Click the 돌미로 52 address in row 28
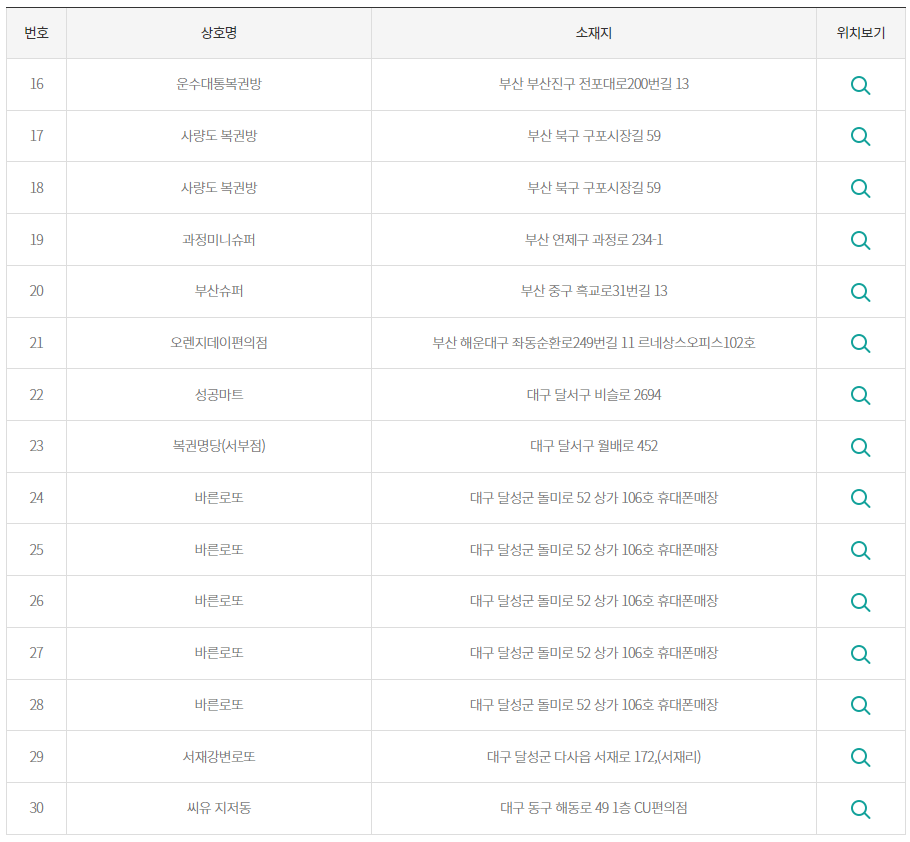910x842 pixels. (594, 705)
